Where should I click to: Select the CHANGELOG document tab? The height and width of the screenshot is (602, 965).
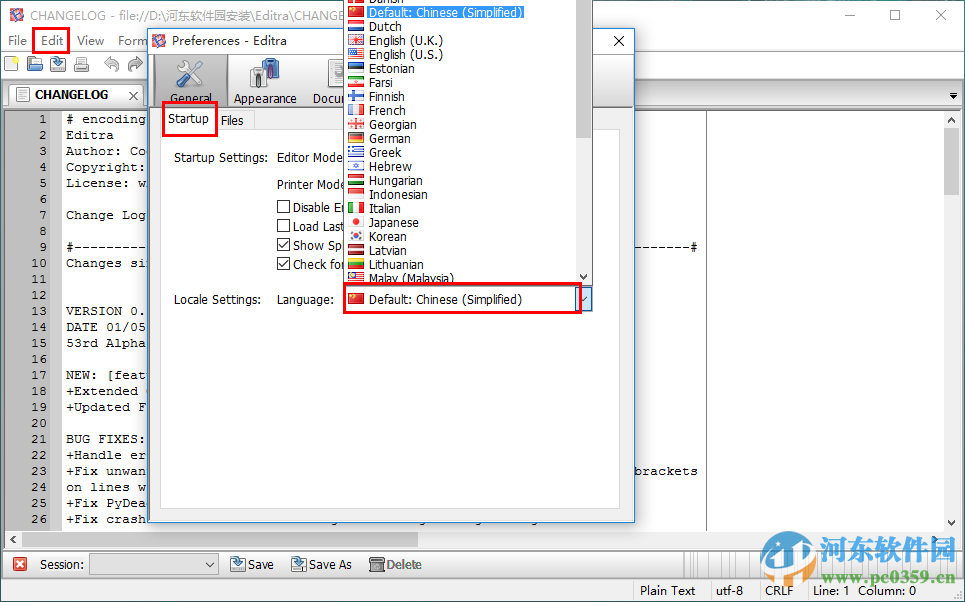point(71,95)
